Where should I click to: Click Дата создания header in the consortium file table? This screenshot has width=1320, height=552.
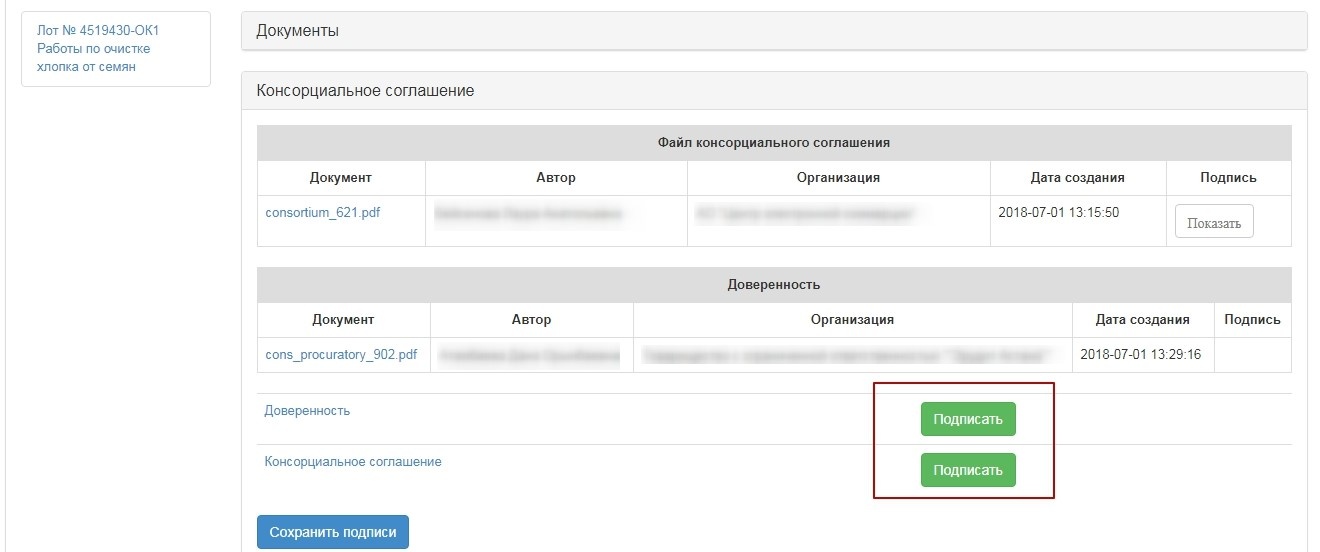pyautogui.click(x=1077, y=178)
